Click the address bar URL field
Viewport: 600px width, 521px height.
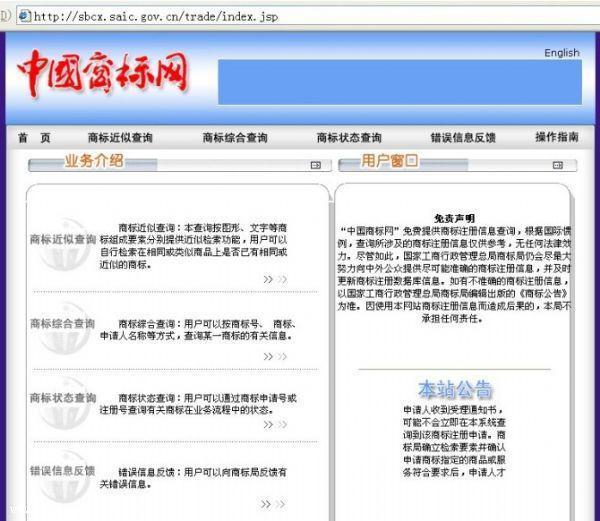[308, 16]
